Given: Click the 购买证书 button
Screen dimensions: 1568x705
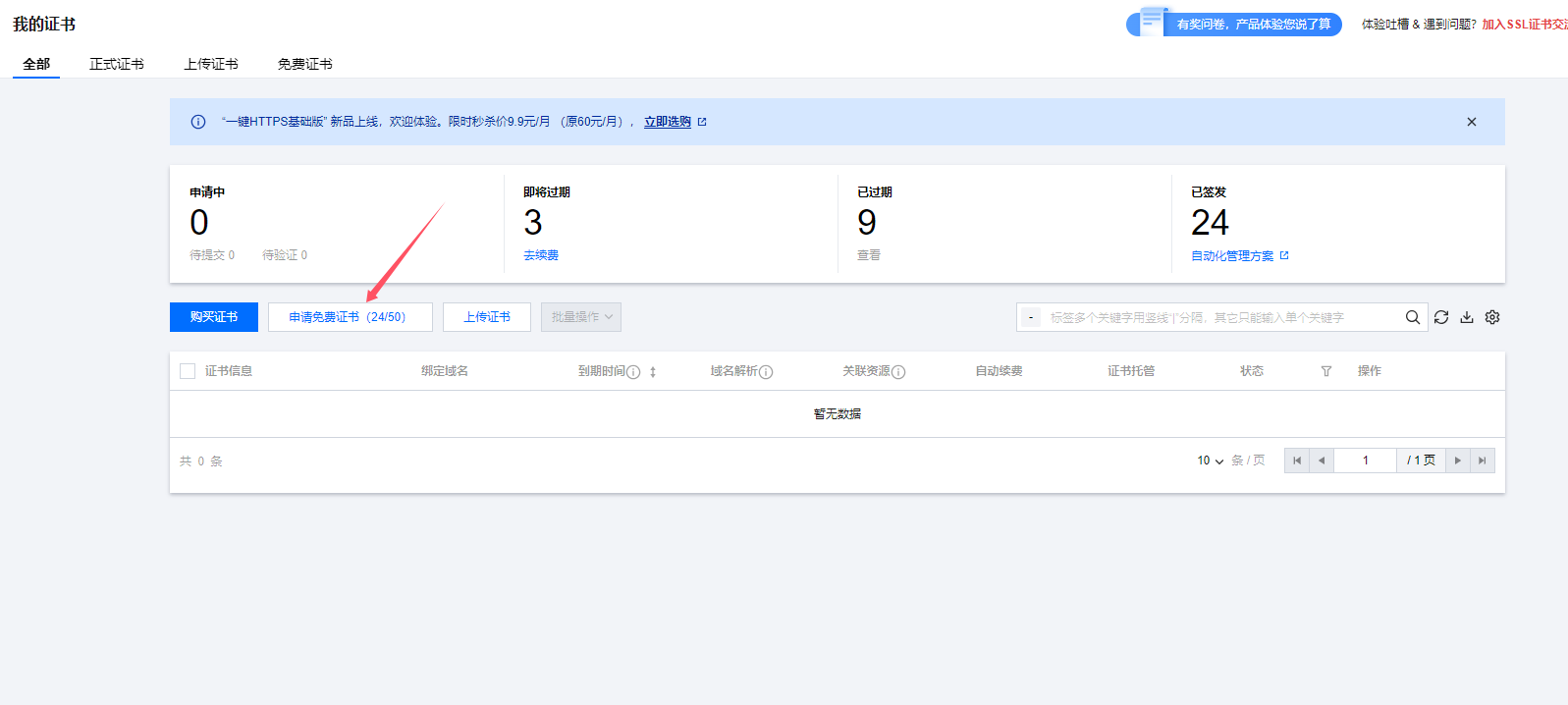Looking at the screenshot, I should pyautogui.click(x=214, y=317).
